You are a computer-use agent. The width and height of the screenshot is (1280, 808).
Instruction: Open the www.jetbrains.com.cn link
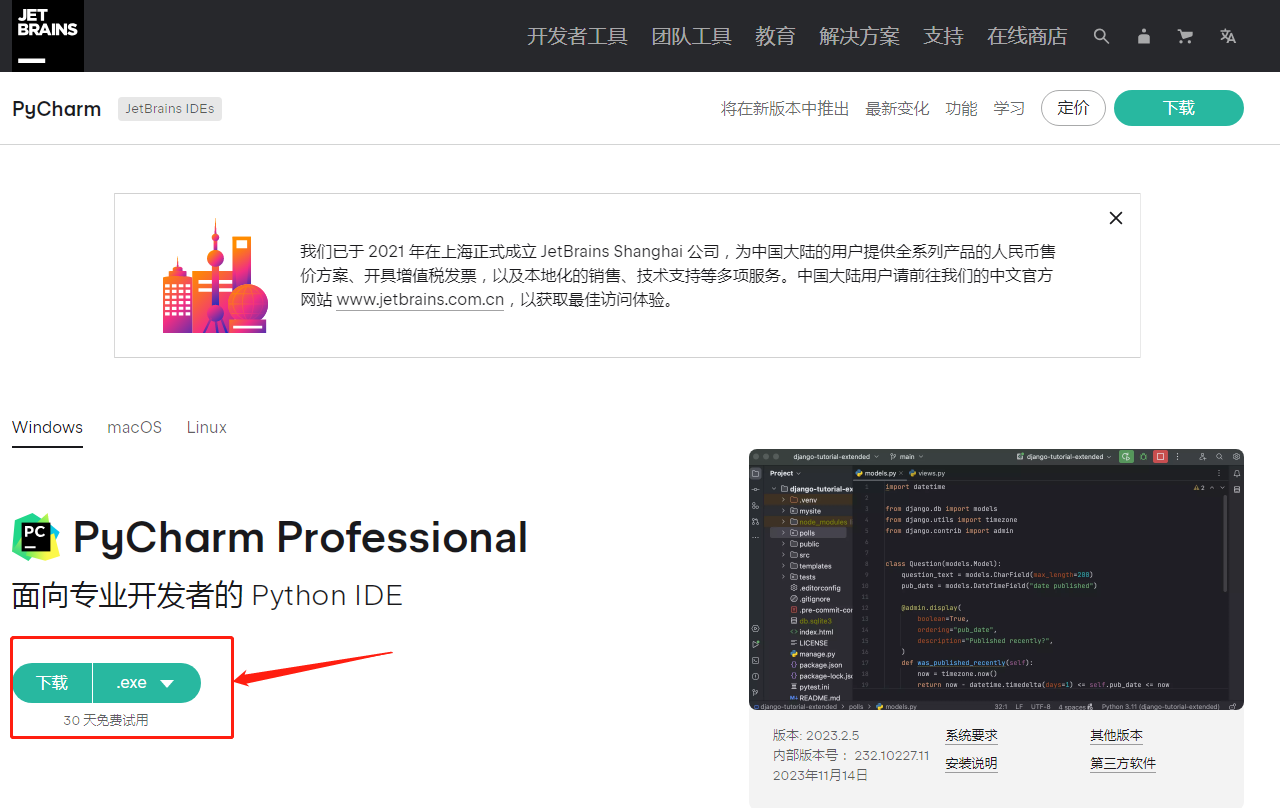click(420, 300)
